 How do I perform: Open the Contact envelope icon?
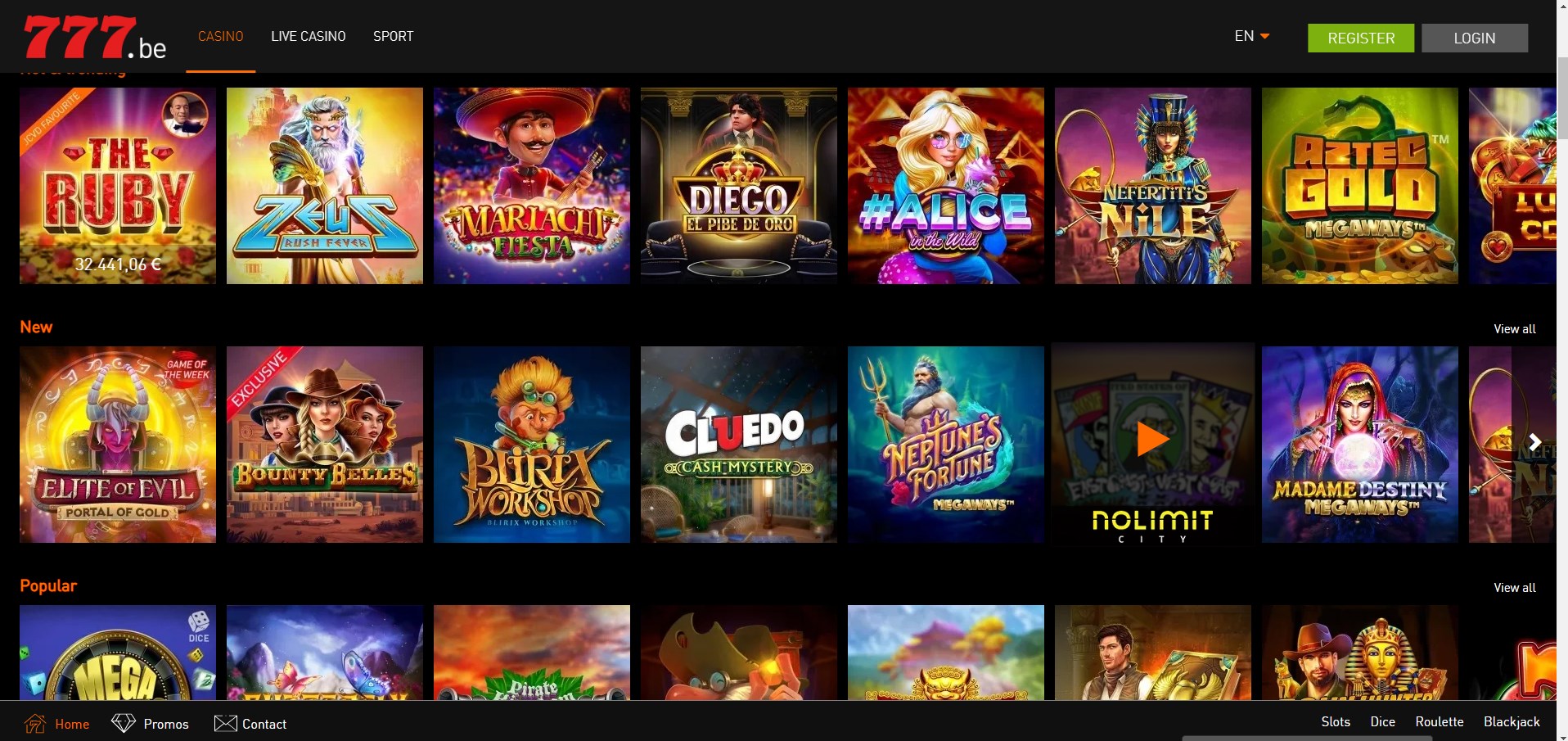[225, 723]
